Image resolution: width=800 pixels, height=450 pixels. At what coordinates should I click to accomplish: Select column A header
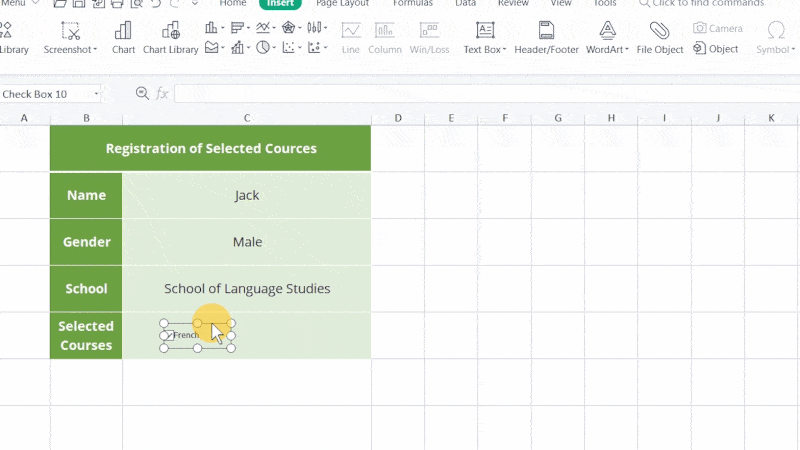point(24,118)
